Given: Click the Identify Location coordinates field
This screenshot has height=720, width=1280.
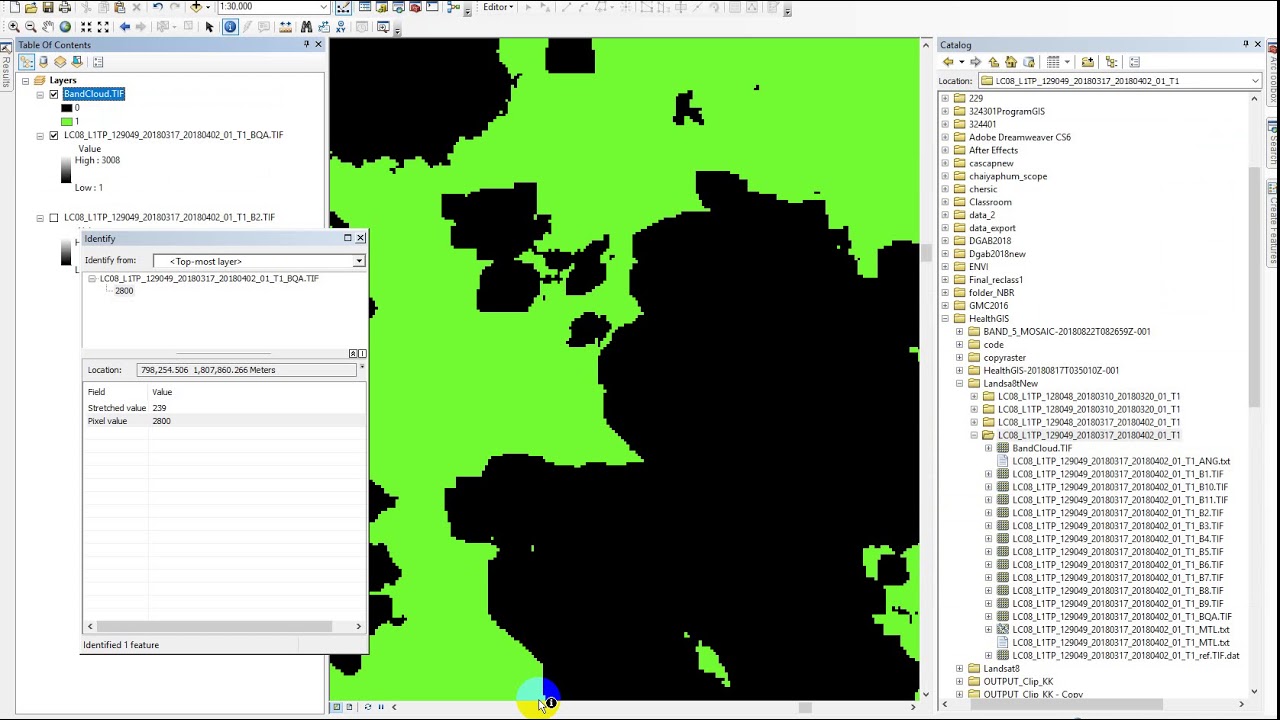Looking at the screenshot, I should [x=246, y=370].
